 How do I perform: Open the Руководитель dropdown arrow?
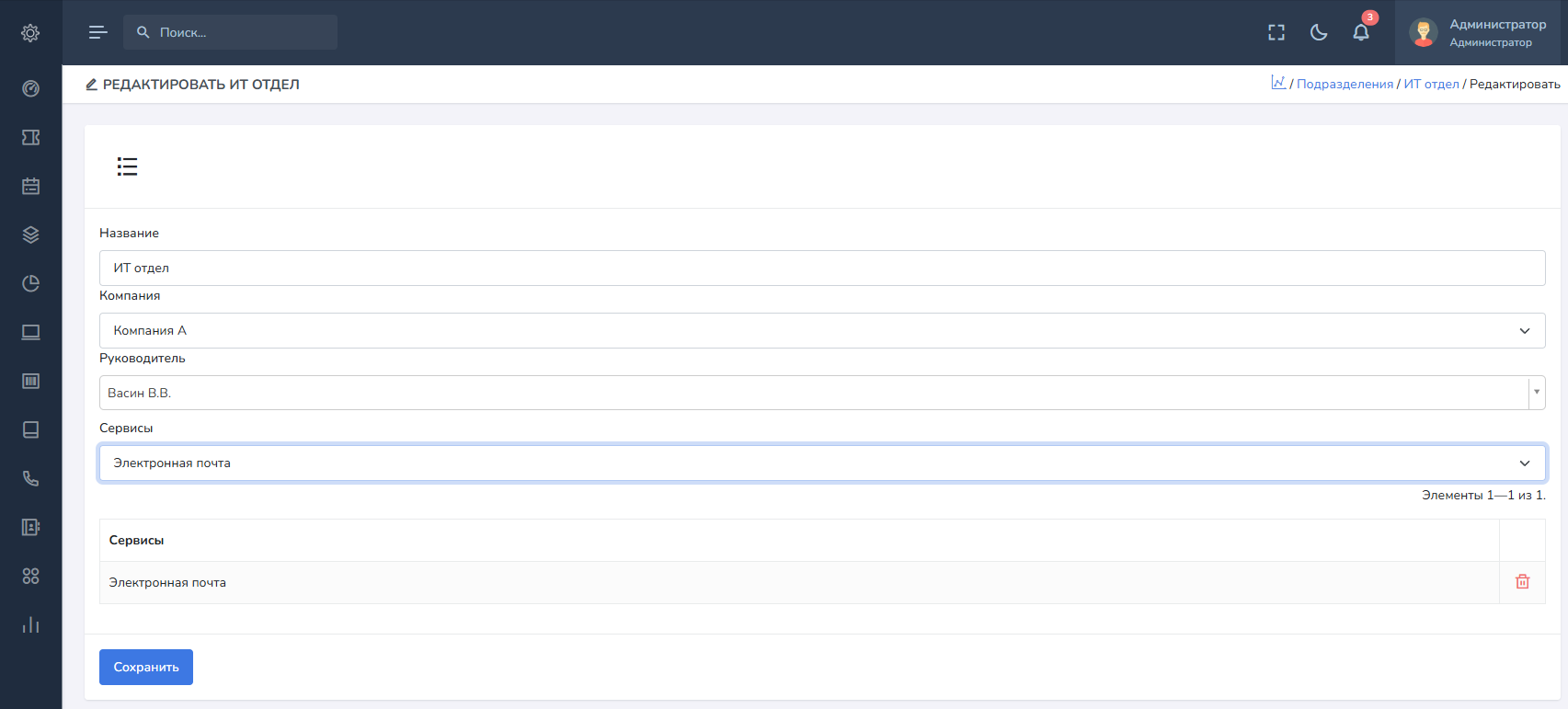[x=1536, y=393]
